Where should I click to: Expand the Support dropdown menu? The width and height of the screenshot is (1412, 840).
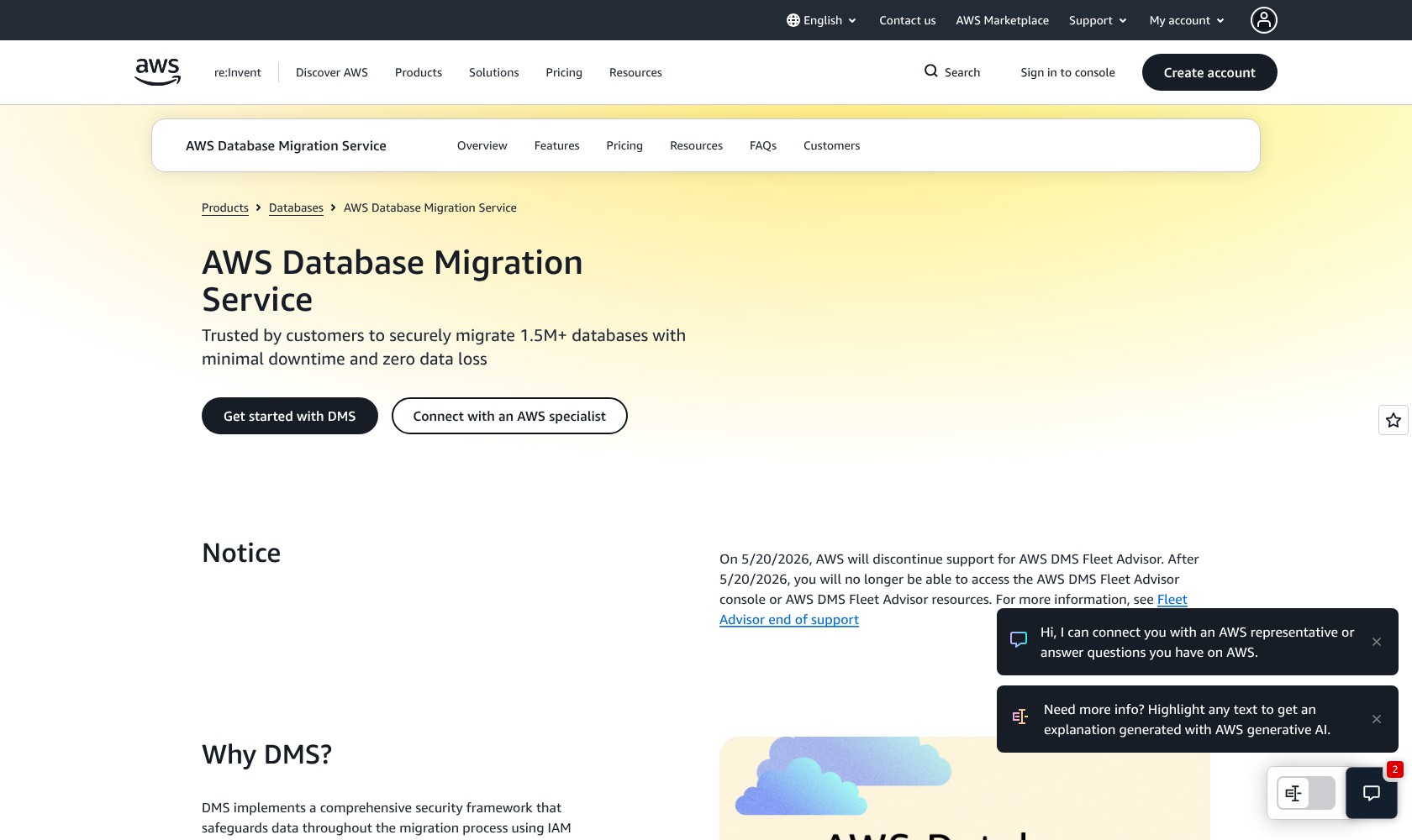coord(1098,20)
